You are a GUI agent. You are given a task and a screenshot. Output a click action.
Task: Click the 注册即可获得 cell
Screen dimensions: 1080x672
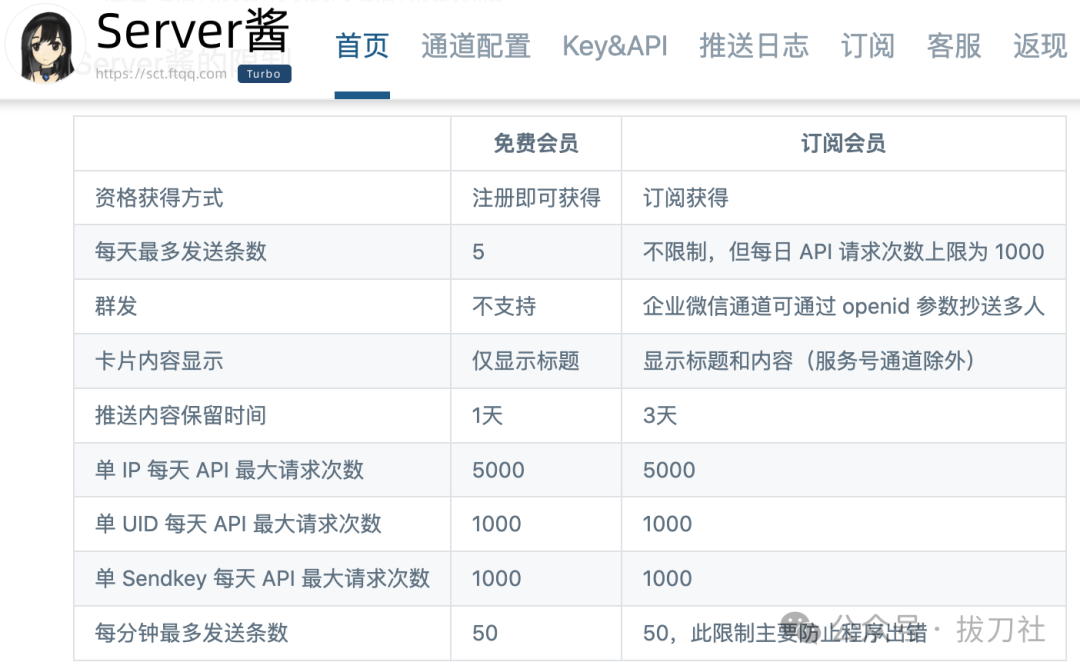click(536, 198)
